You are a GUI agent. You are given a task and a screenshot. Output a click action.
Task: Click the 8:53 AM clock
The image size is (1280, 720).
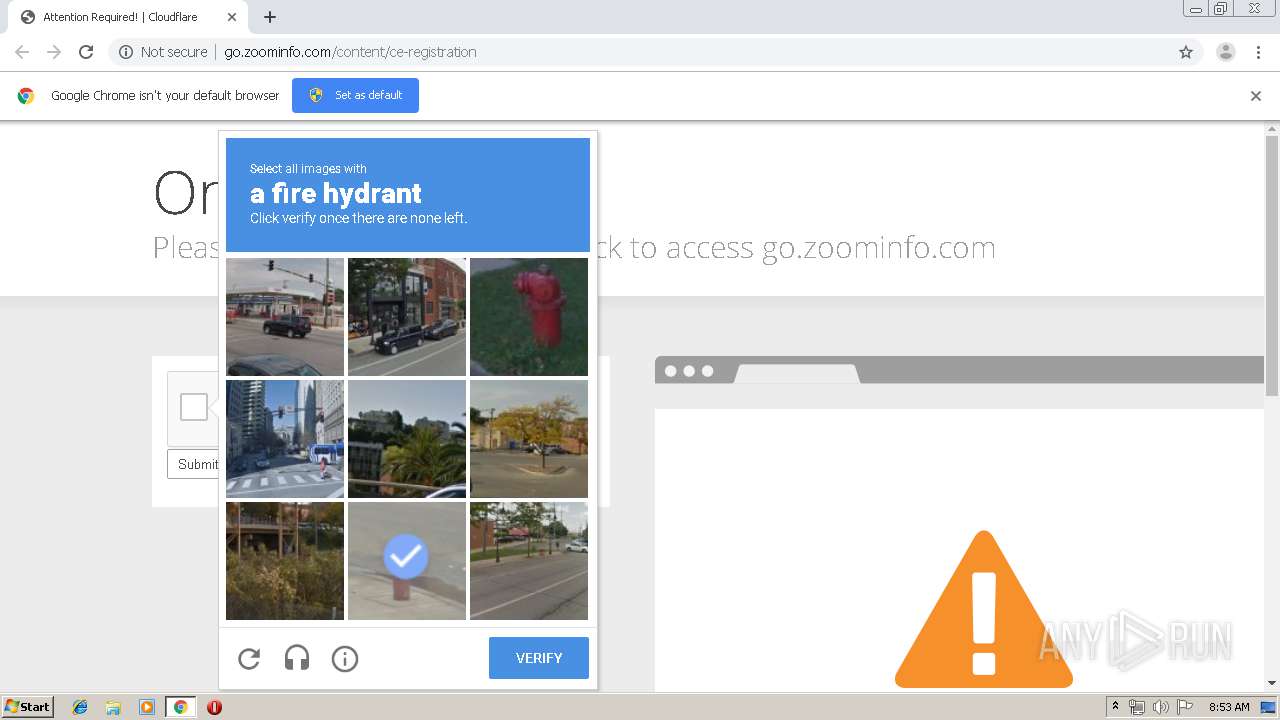(x=1229, y=707)
